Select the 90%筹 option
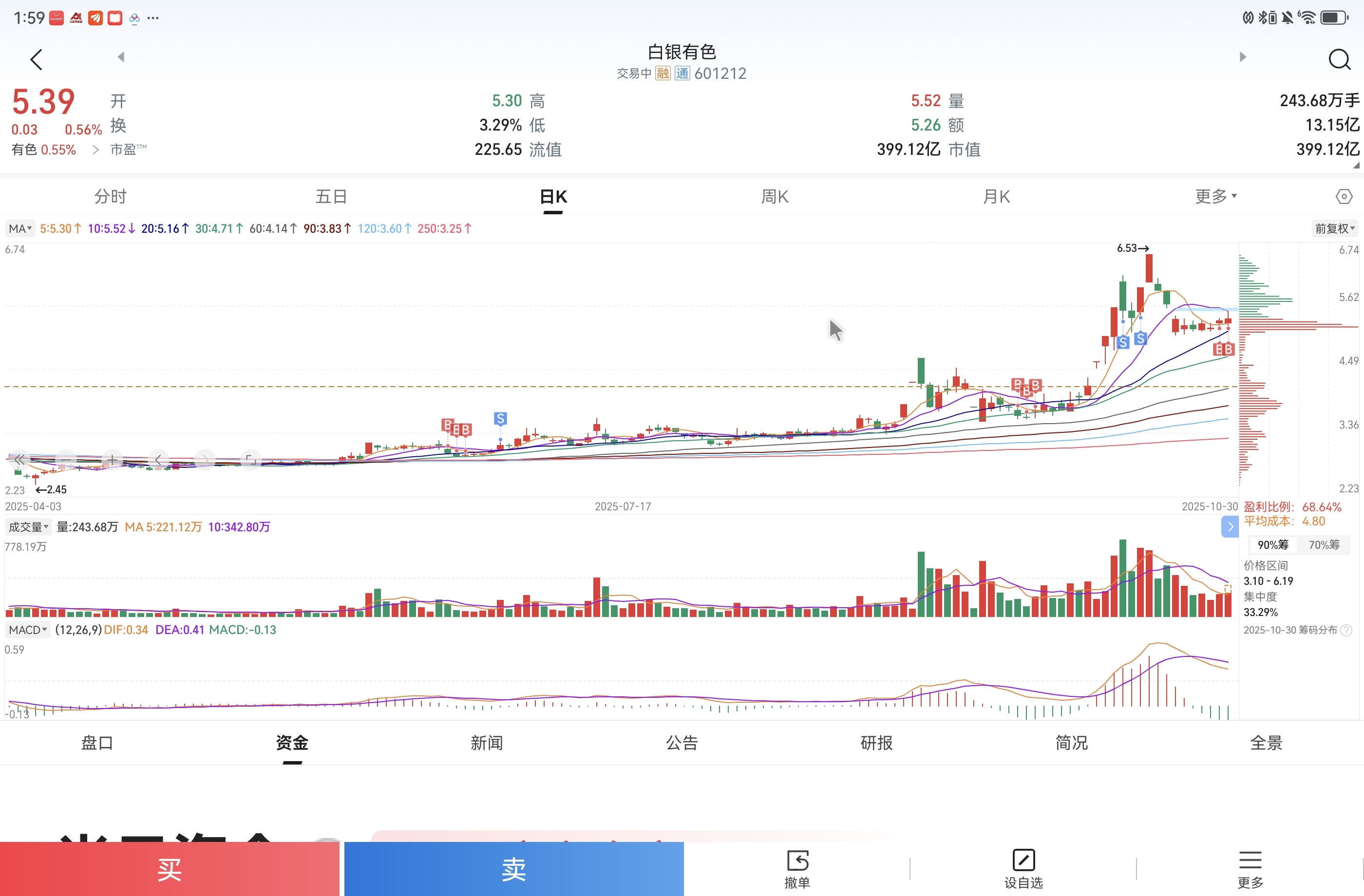1364x896 pixels. (1272, 544)
